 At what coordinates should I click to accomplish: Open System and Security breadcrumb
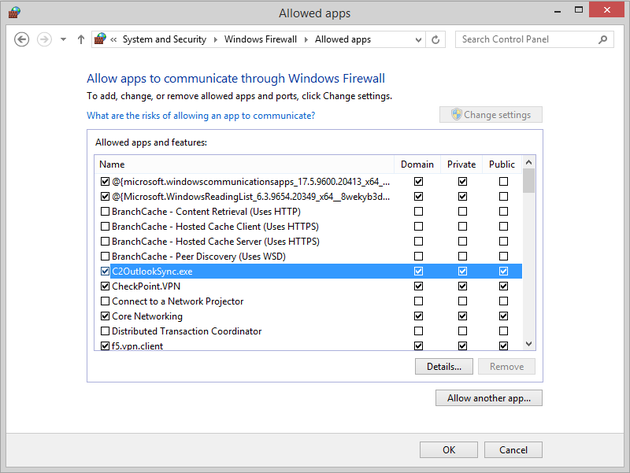tap(164, 39)
